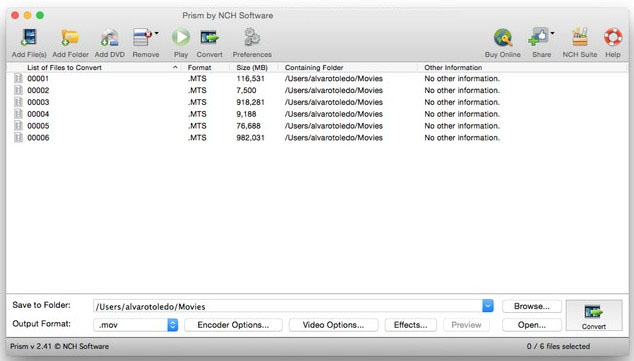Click the Preview button
This screenshot has width=634, height=361.
(466, 325)
